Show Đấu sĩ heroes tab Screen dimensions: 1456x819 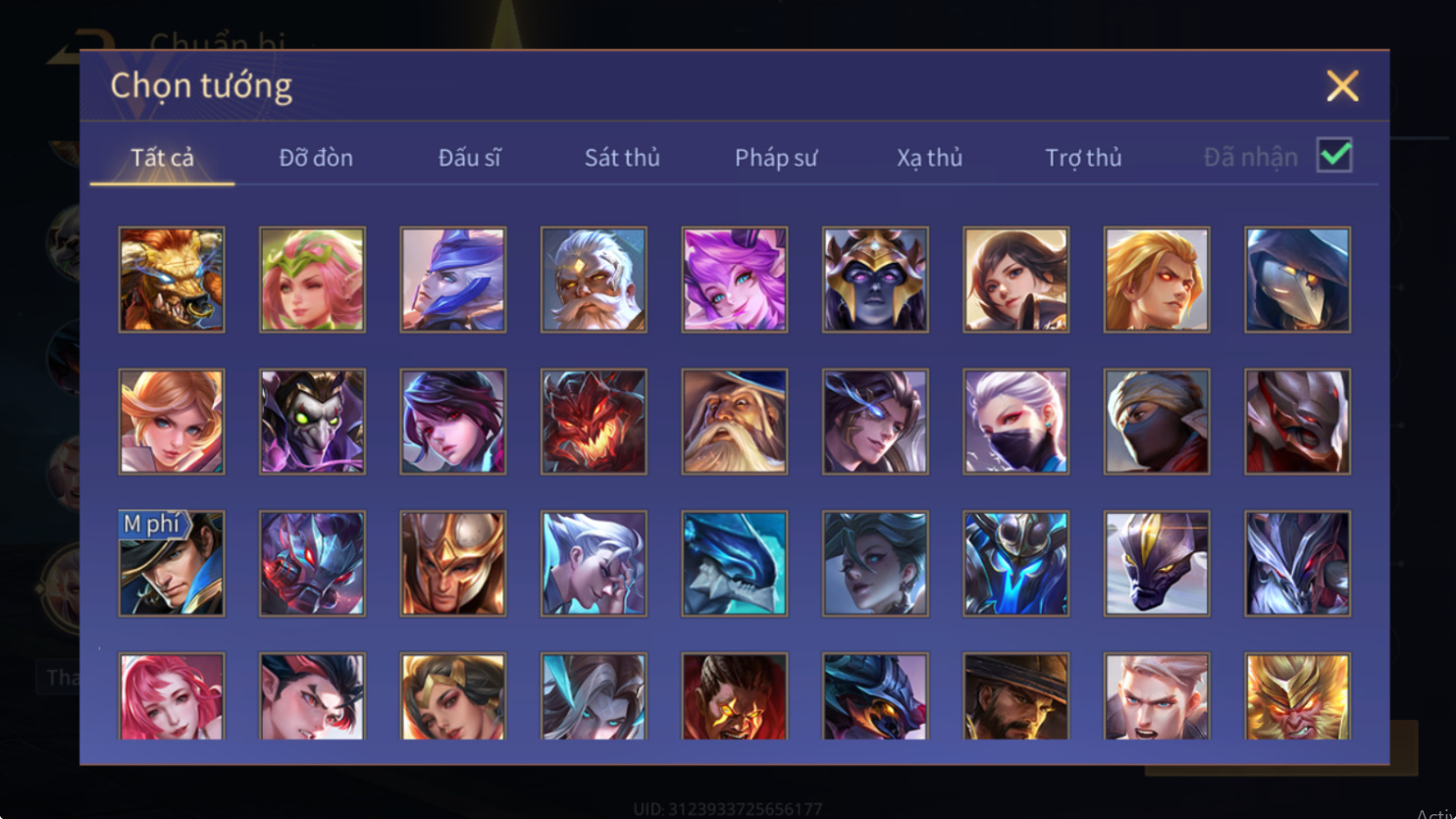point(469,157)
